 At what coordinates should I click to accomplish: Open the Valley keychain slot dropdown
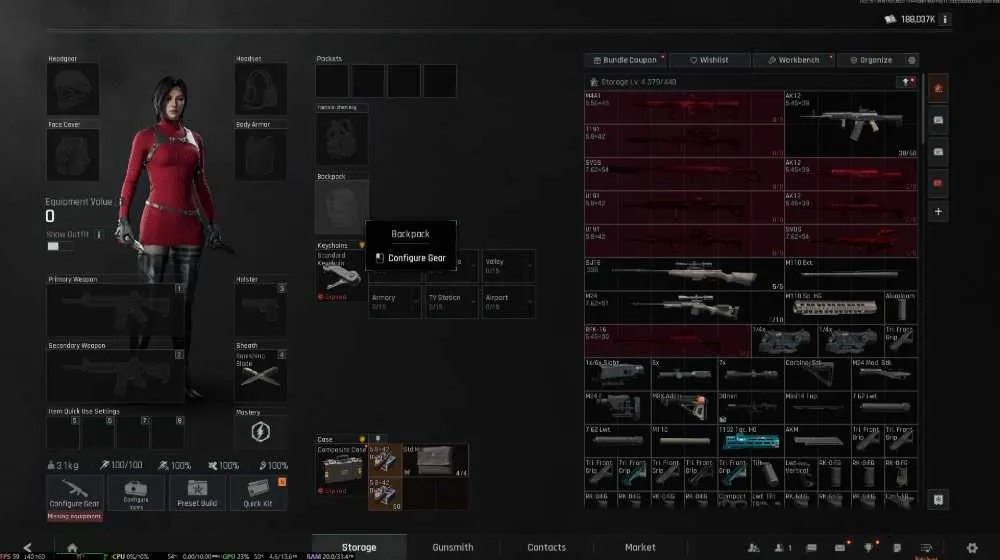click(508, 266)
